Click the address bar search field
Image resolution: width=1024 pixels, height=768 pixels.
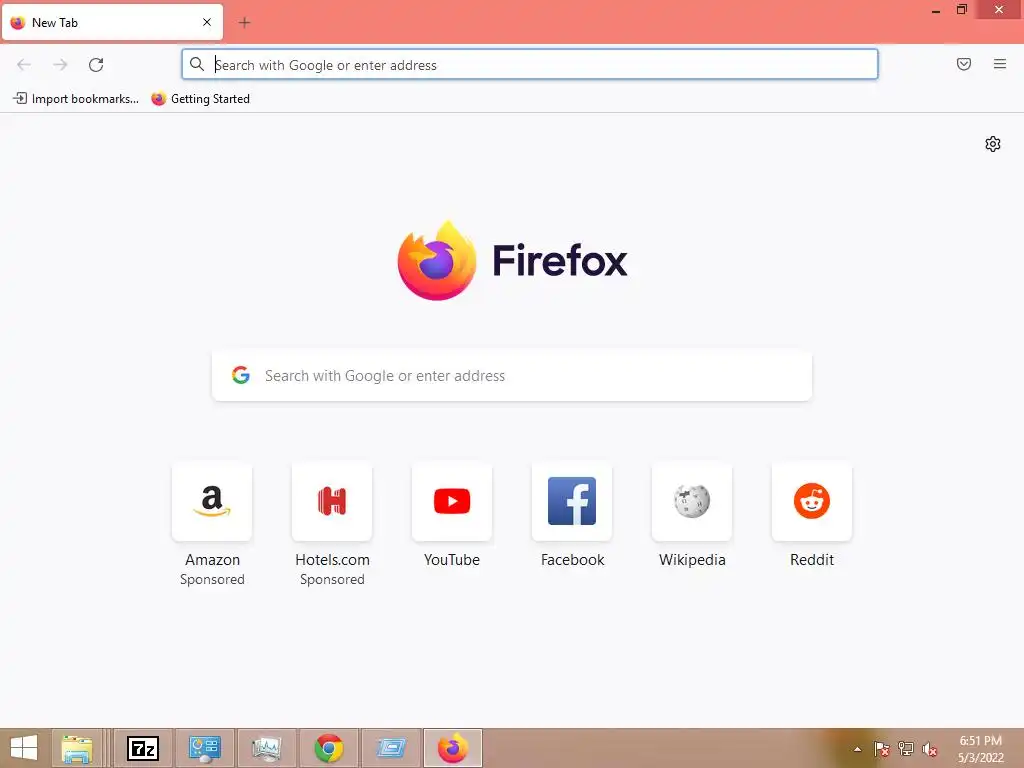pos(530,64)
